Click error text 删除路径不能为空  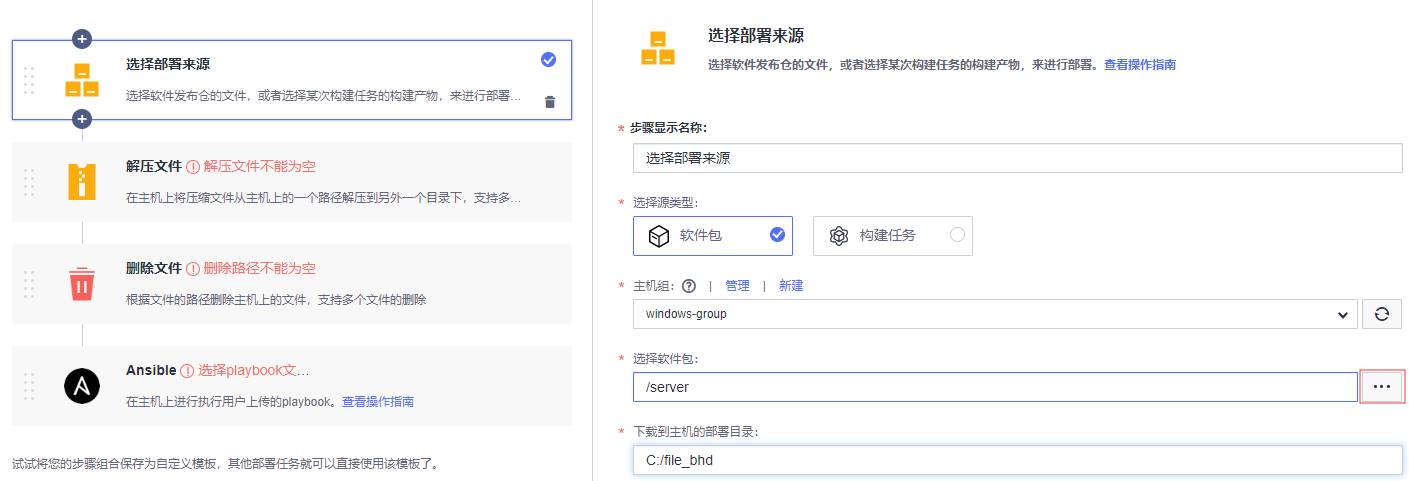(x=259, y=269)
